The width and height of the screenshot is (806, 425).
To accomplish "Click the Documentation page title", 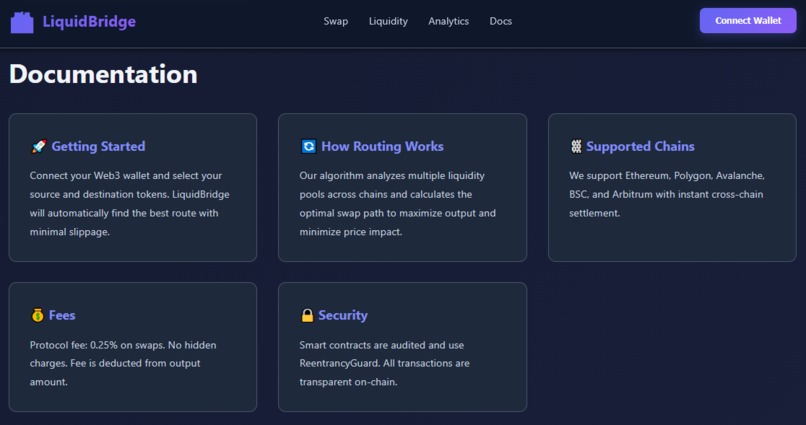I will pyautogui.click(x=103, y=74).
